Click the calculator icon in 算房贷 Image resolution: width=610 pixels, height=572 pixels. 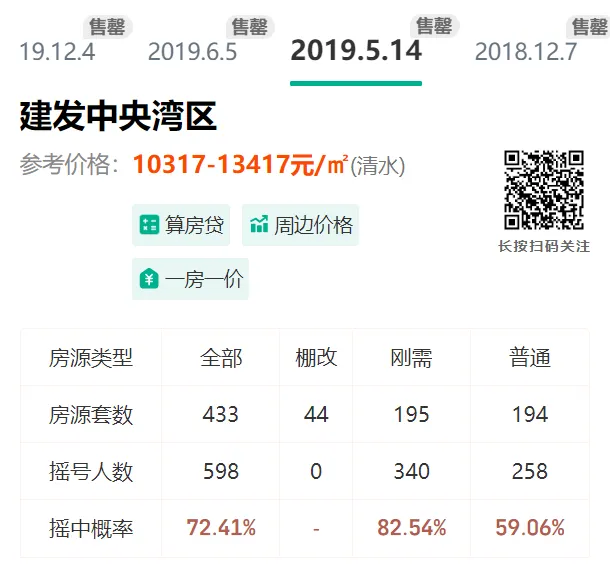point(149,225)
